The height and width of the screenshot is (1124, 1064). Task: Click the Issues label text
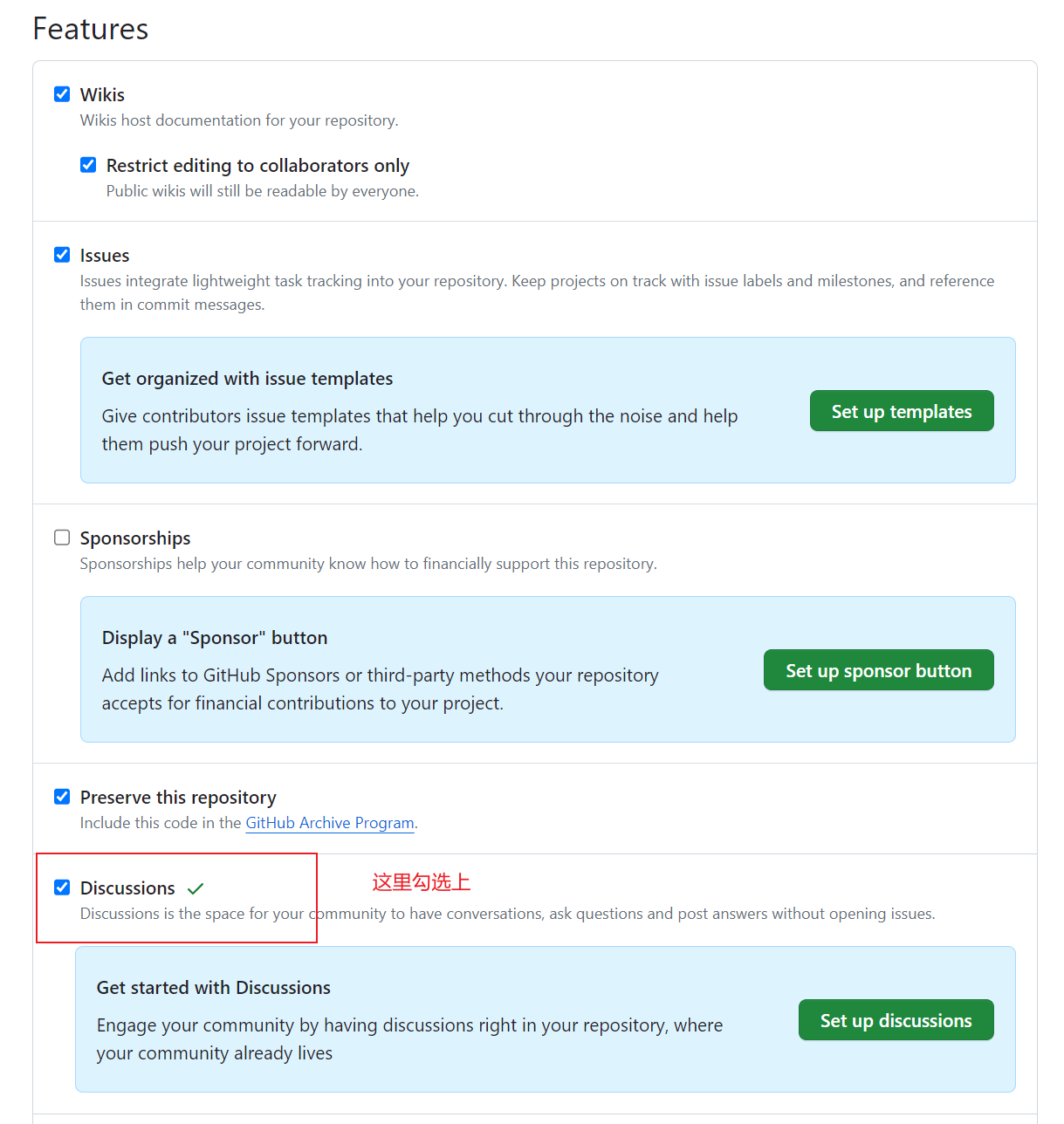point(105,256)
